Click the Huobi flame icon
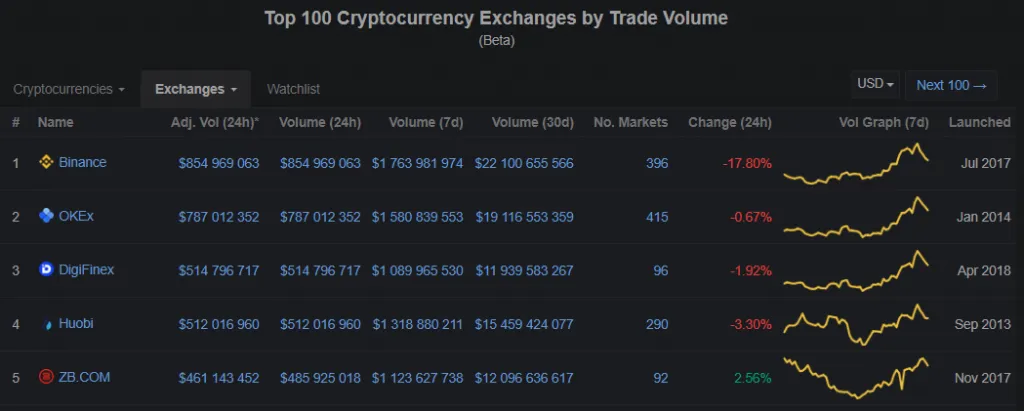 [47, 324]
